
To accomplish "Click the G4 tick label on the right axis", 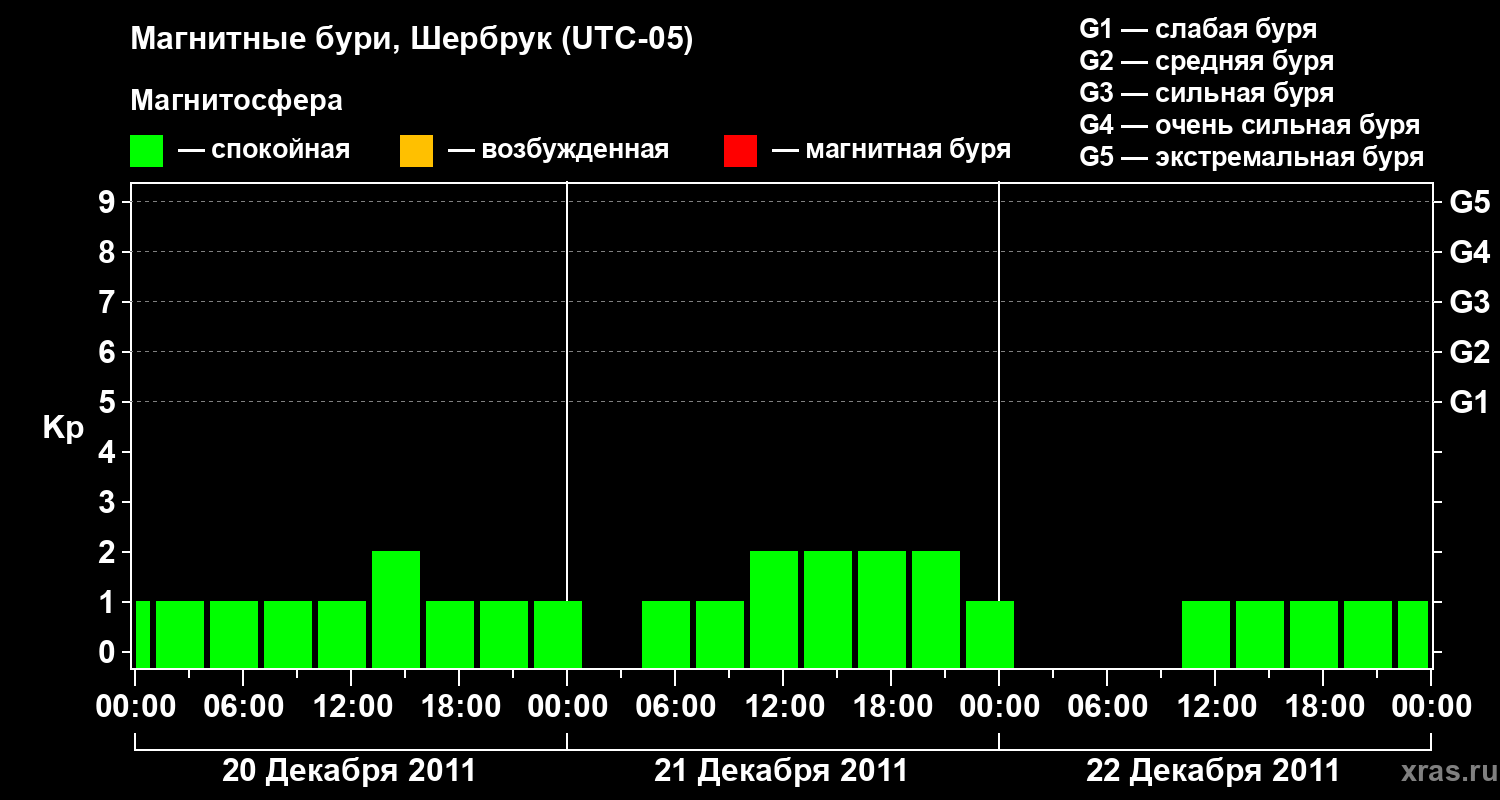I will tap(1470, 252).
